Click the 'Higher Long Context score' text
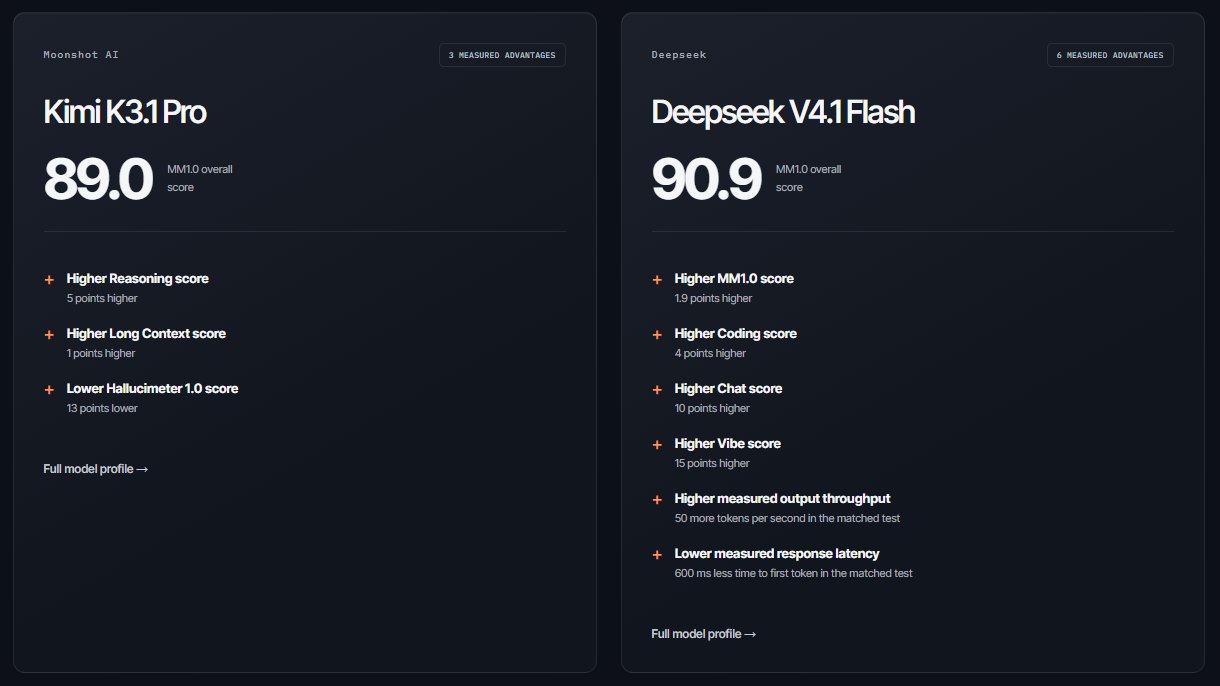Image resolution: width=1220 pixels, height=686 pixels. point(146,334)
